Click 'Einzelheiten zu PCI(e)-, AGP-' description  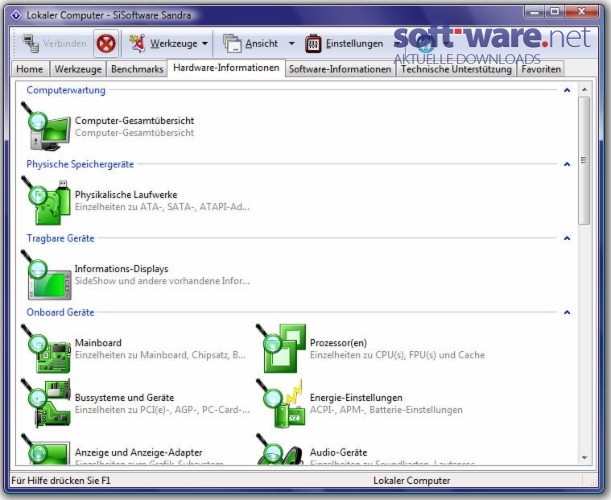[162, 410]
